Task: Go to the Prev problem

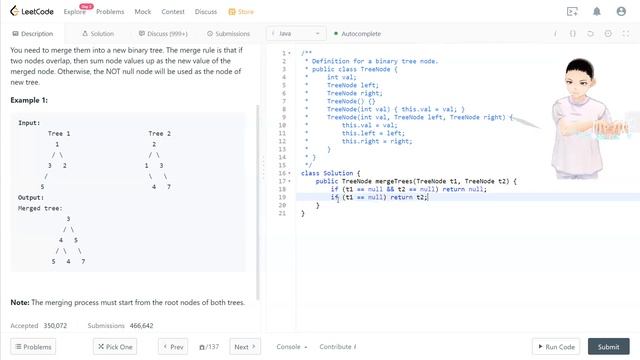Action: pos(173,347)
